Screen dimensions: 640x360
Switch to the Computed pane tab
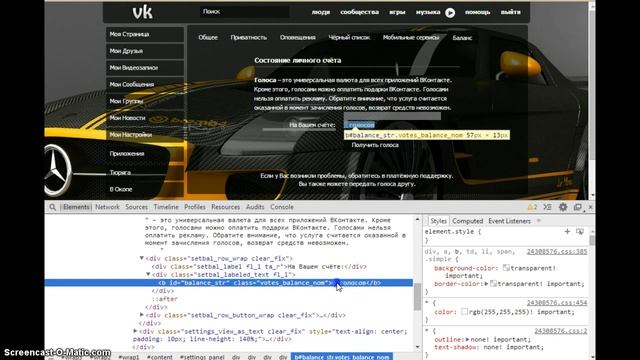[467, 221]
